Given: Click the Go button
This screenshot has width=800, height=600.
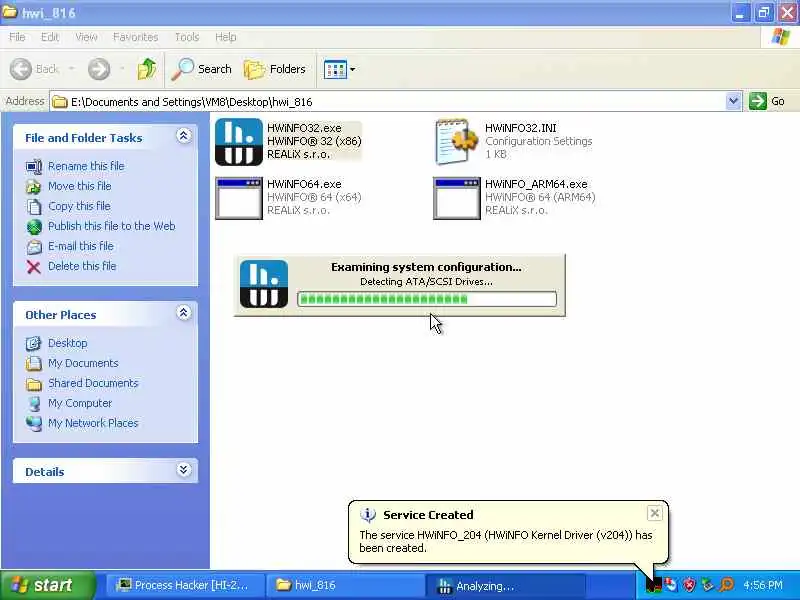Looking at the screenshot, I should (767, 101).
